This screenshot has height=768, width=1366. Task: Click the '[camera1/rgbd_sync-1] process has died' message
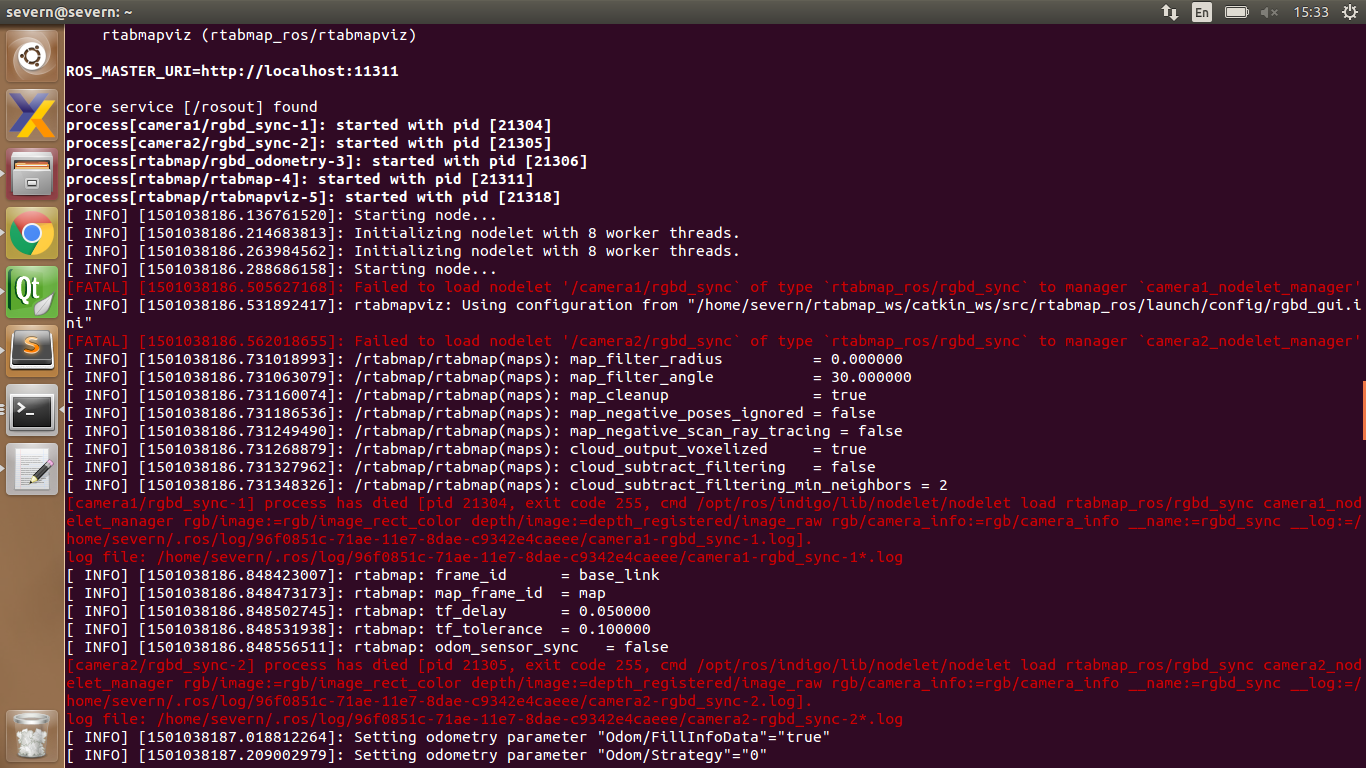click(x=713, y=521)
